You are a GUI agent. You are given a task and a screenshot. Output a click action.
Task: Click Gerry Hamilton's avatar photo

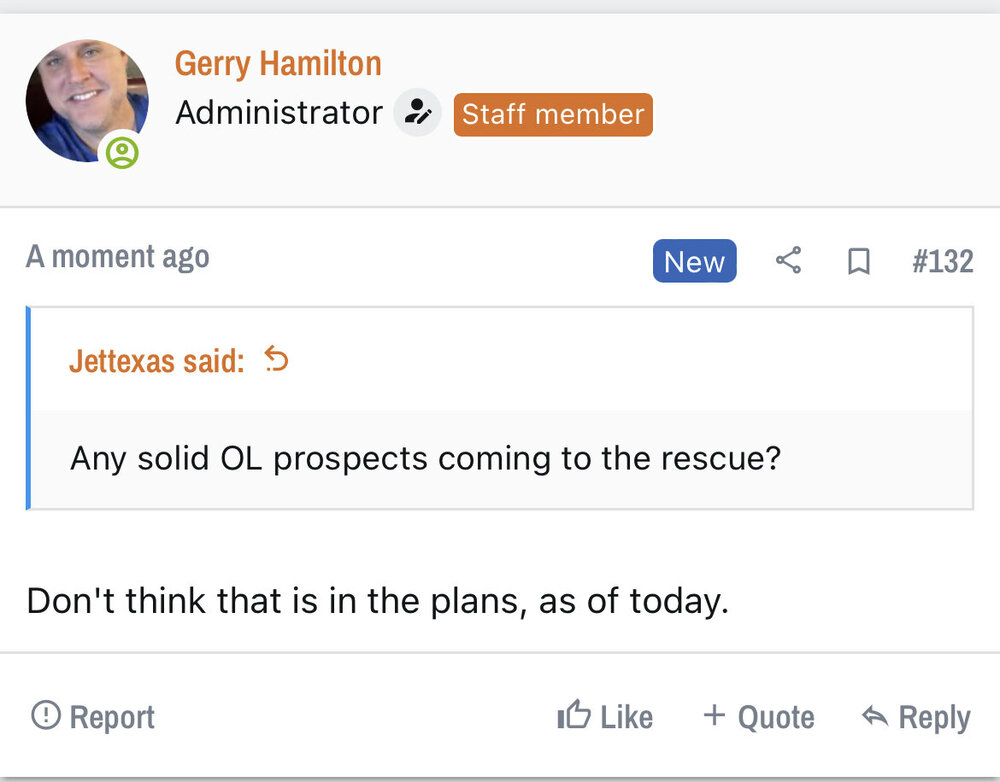pos(84,99)
